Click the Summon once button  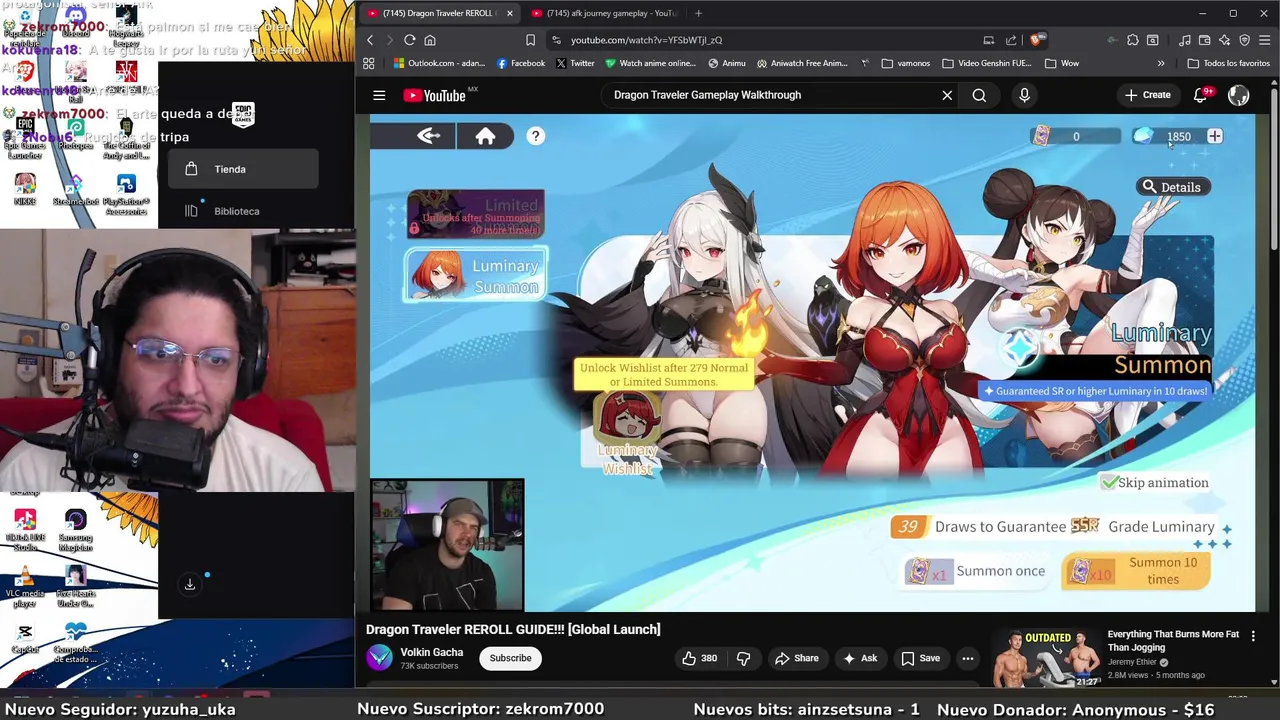click(976, 571)
